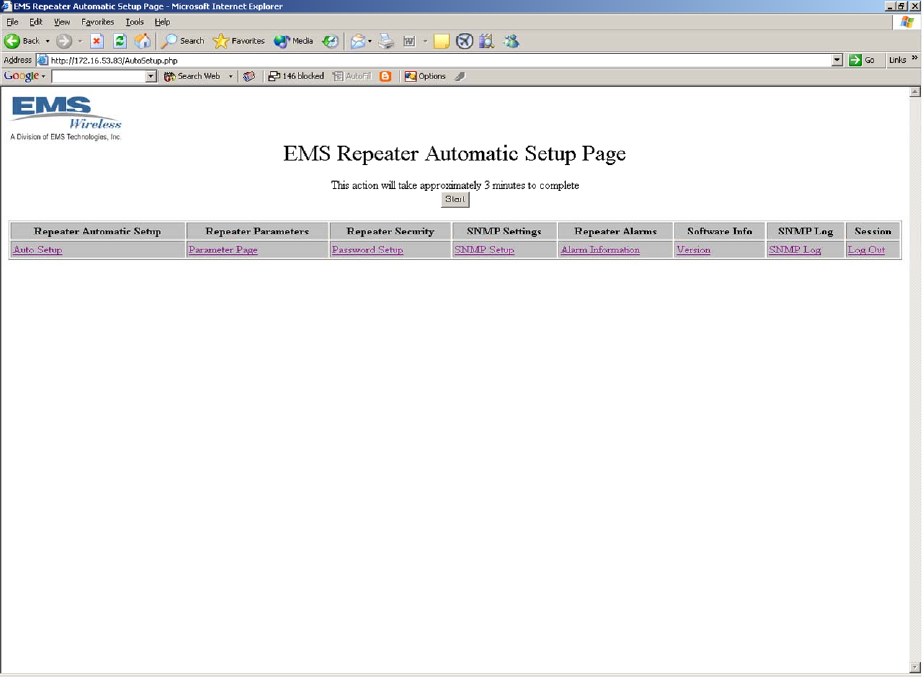Open the Password Setup link

point(368,250)
